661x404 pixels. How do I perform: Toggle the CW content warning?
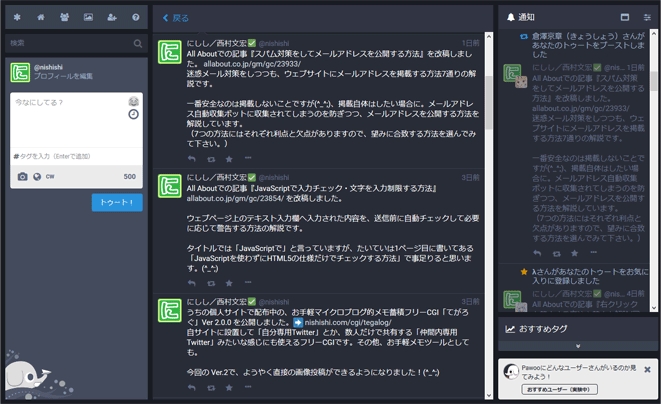point(50,177)
